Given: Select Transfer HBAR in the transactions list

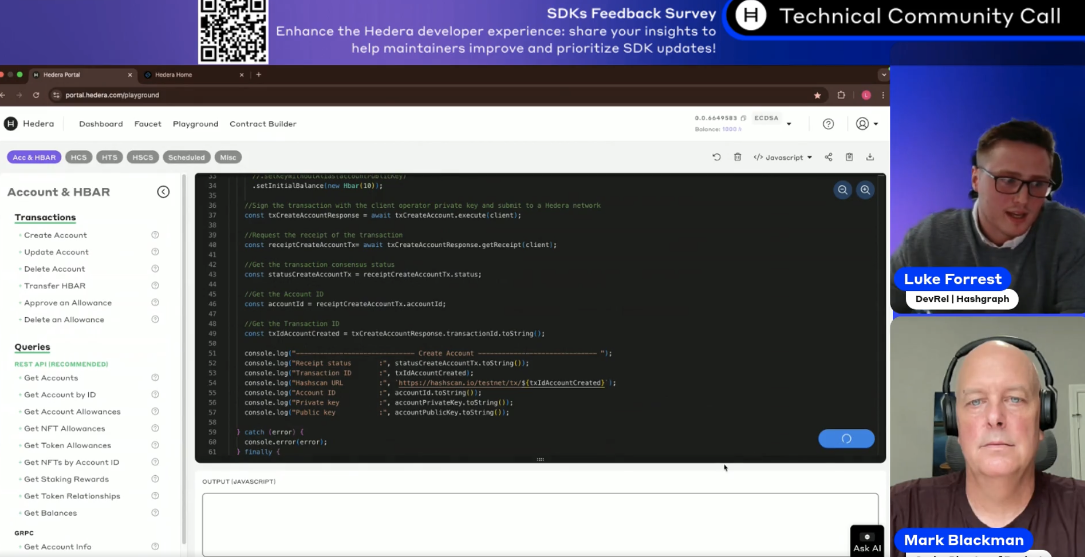Looking at the screenshot, I should pos(55,286).
